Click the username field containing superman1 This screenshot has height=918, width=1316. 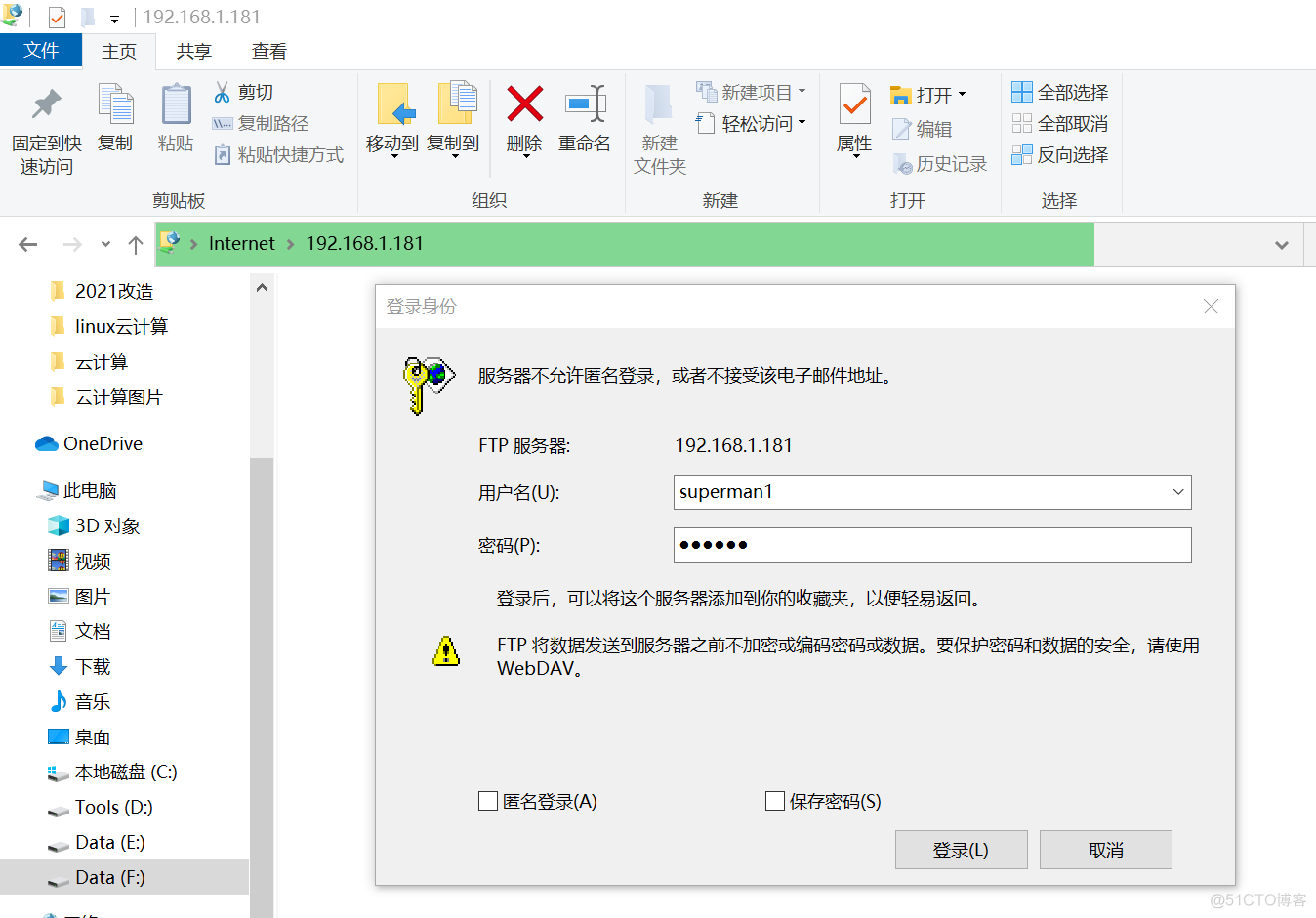tap(932, 492)
